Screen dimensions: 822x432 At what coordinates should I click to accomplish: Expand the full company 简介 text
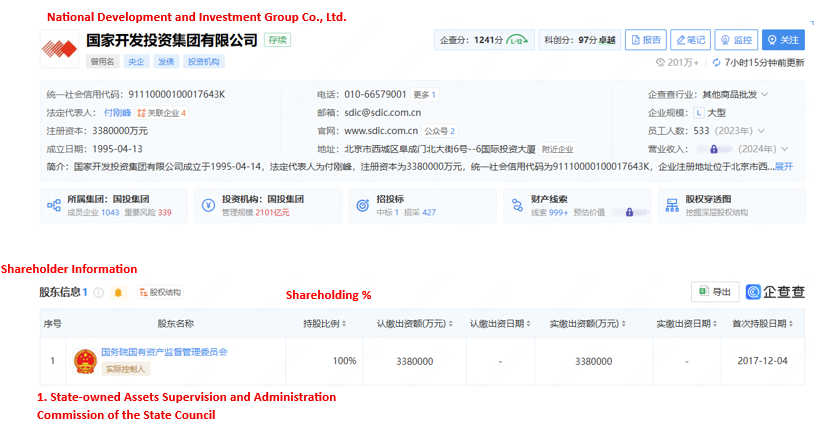(x=783, y=166)
